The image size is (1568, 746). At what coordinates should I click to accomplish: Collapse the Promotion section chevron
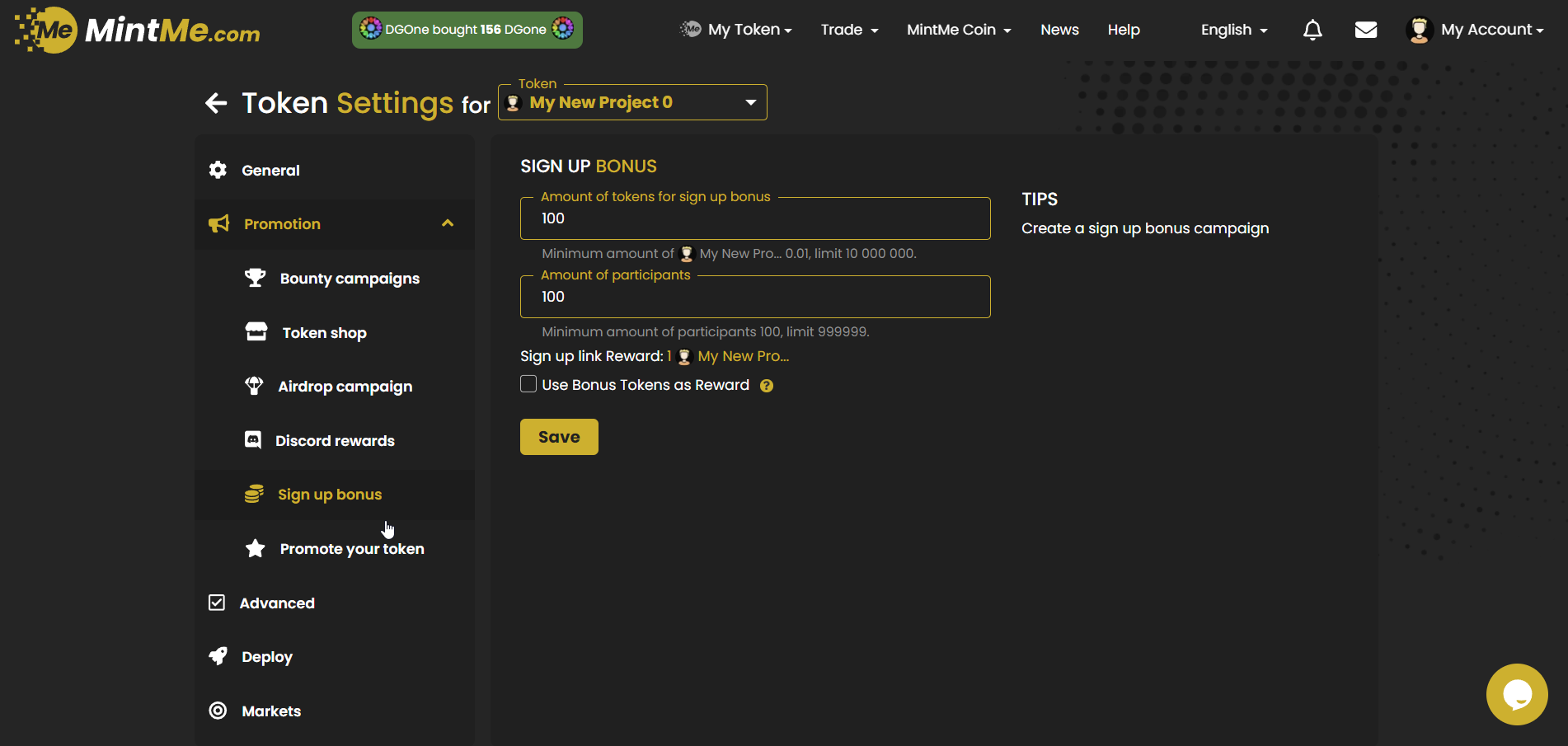coord(448,223)
